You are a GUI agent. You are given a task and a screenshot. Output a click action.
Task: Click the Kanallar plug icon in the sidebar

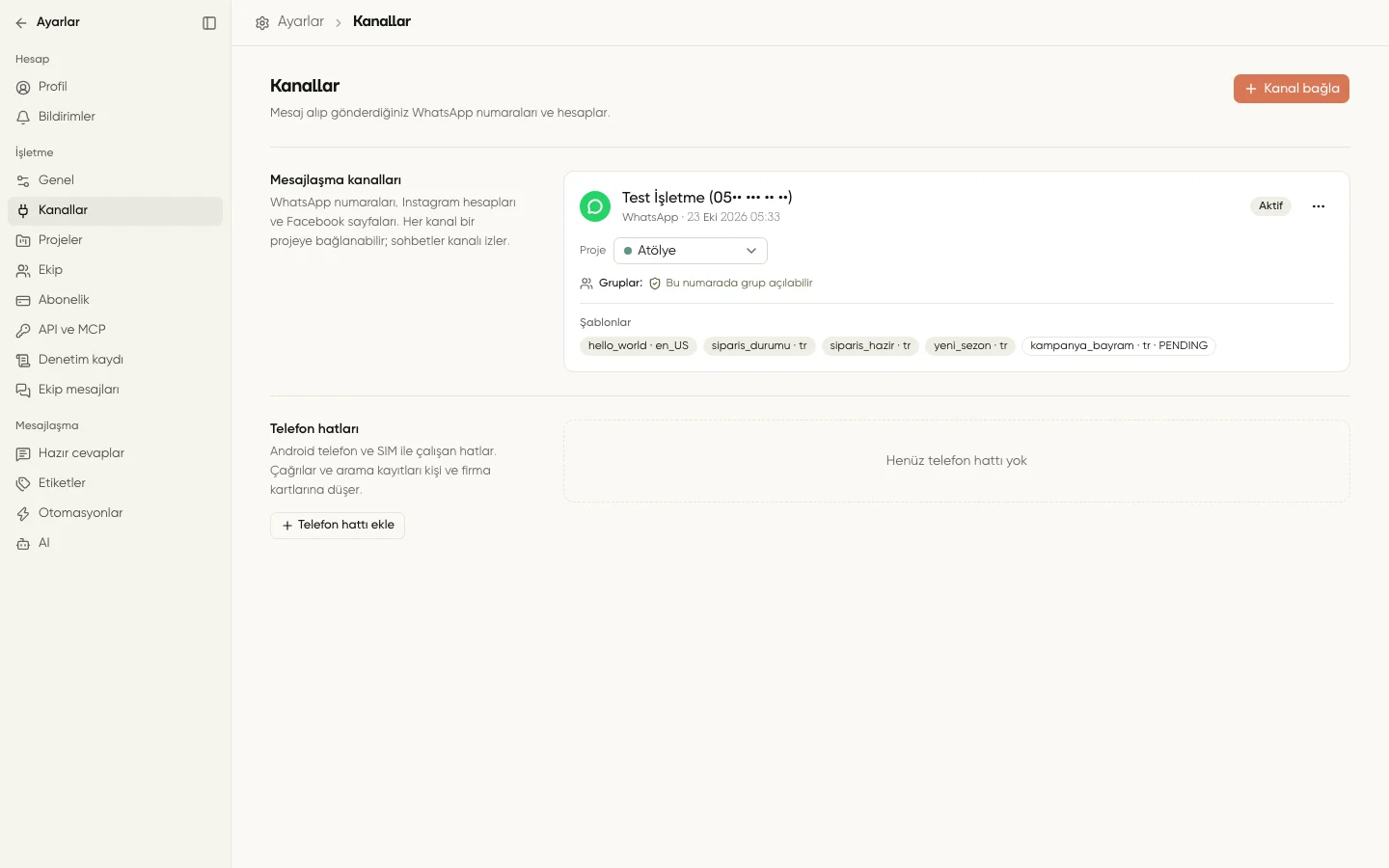23,210
